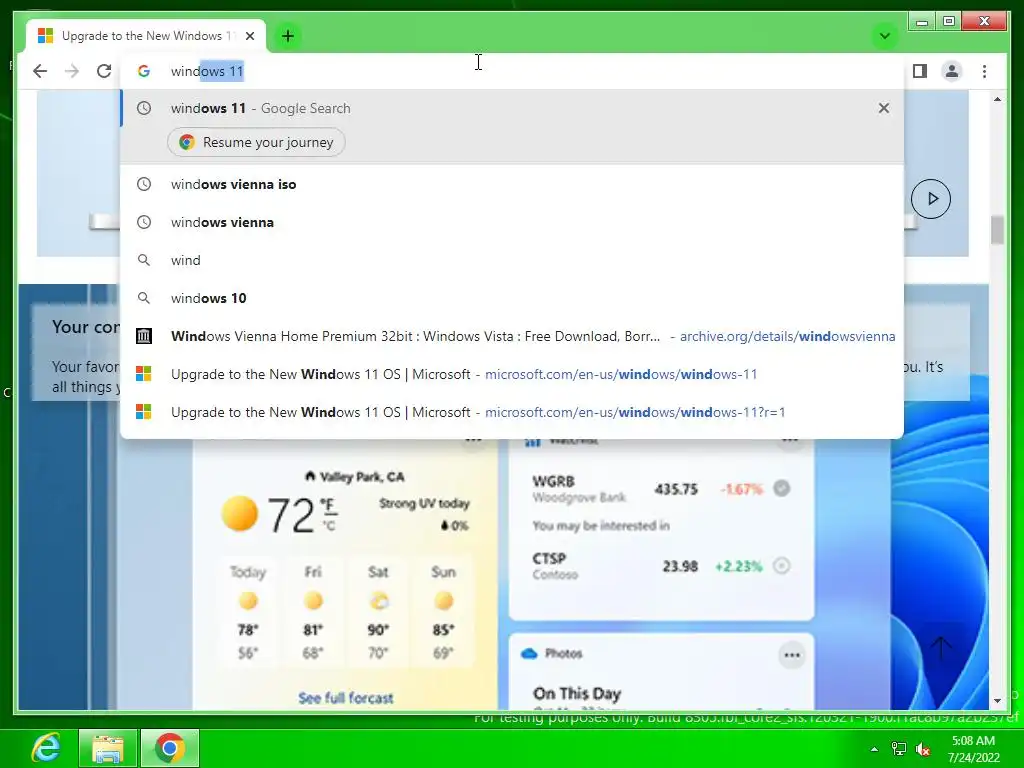The height and width of the screenshot is (768, 1024).
Task: Open the archive.org Windows Vienna Home Premium suggestion
Action: point(512,336)
